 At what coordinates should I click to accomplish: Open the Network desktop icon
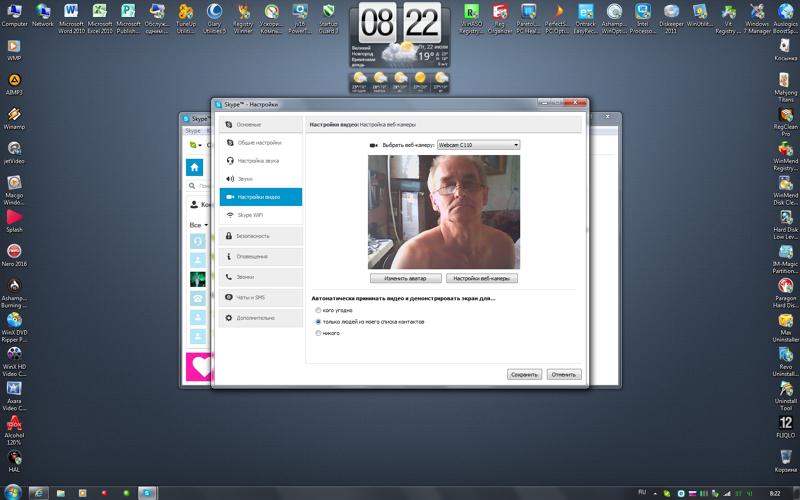click(43, 16)
